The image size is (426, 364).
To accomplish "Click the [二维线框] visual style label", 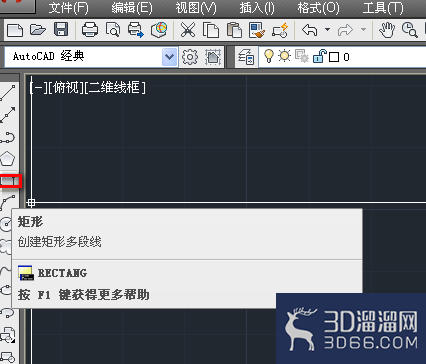I will coord(115,88).
